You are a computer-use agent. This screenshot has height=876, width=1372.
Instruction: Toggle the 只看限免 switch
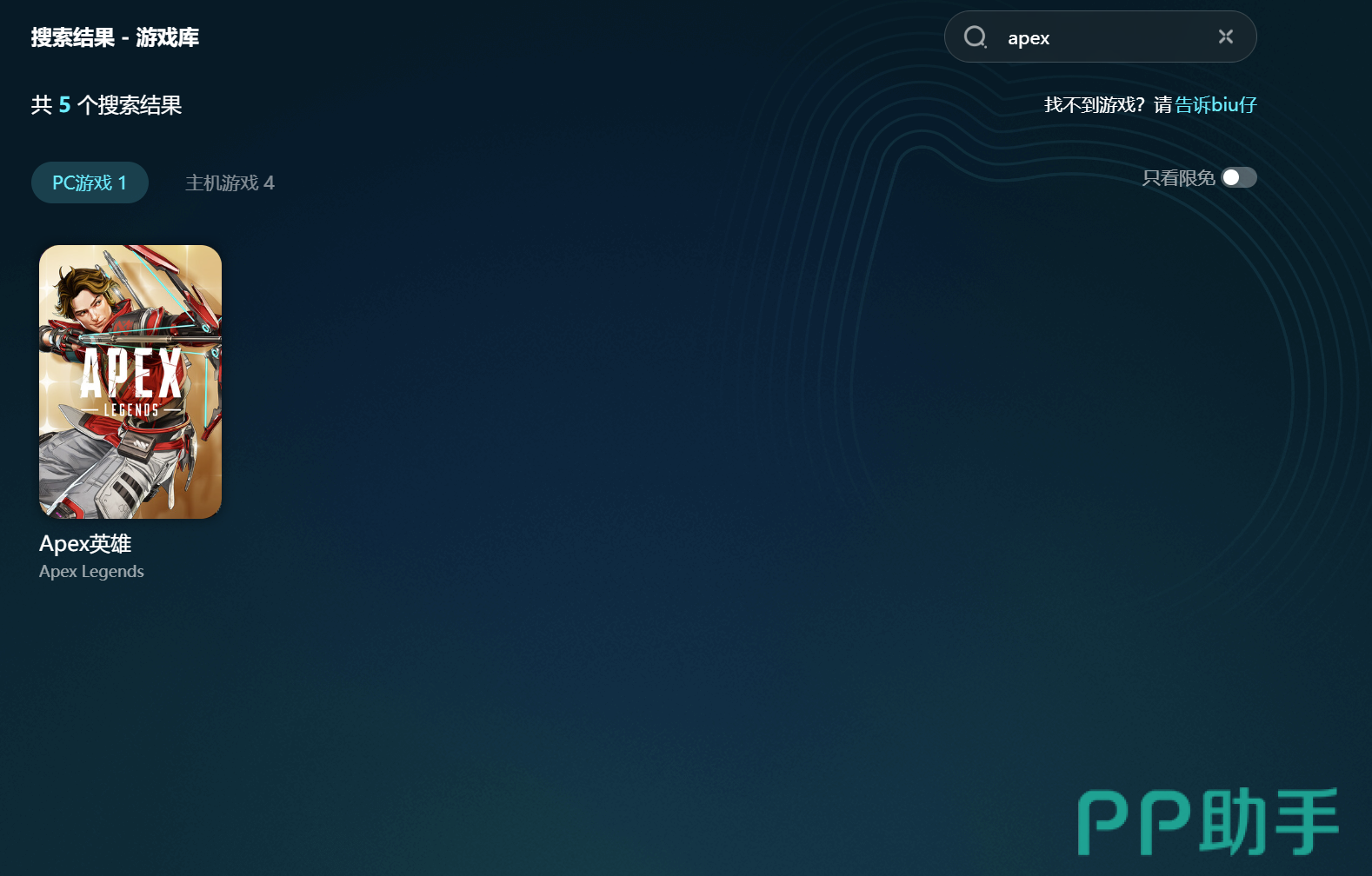coord(1239,177)
